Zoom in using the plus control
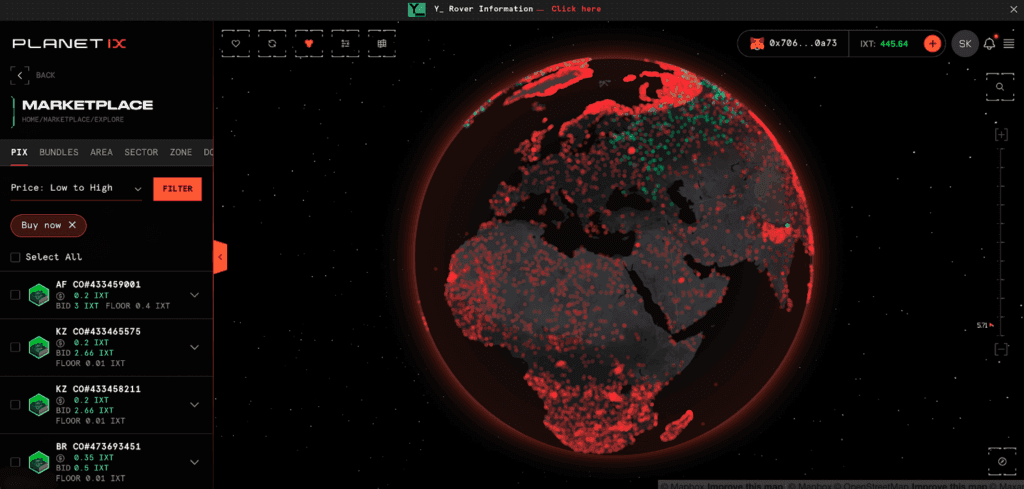Screen dimensions: 1024x489 (x=1001, y=135)
